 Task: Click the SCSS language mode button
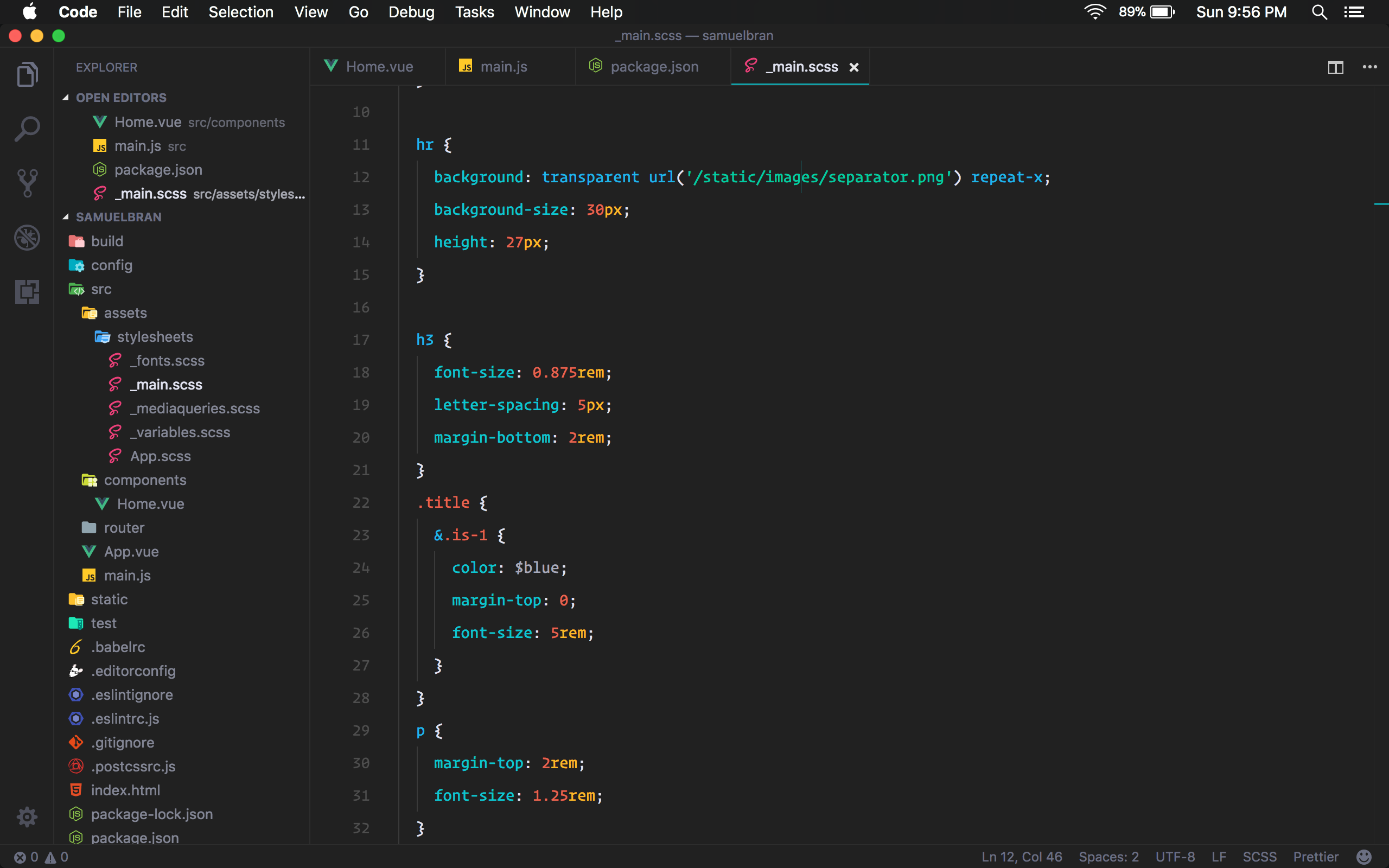[1259, 857]
